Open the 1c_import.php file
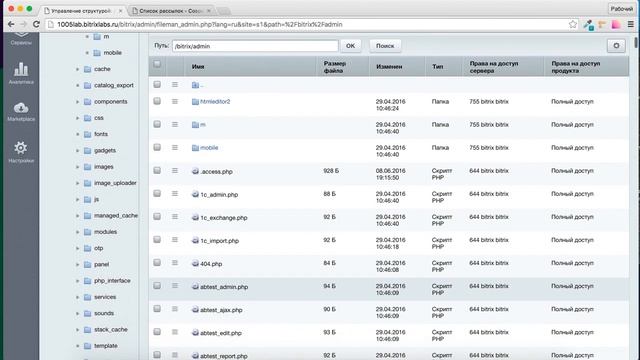640x360 pixels. (x=219, y=241)
